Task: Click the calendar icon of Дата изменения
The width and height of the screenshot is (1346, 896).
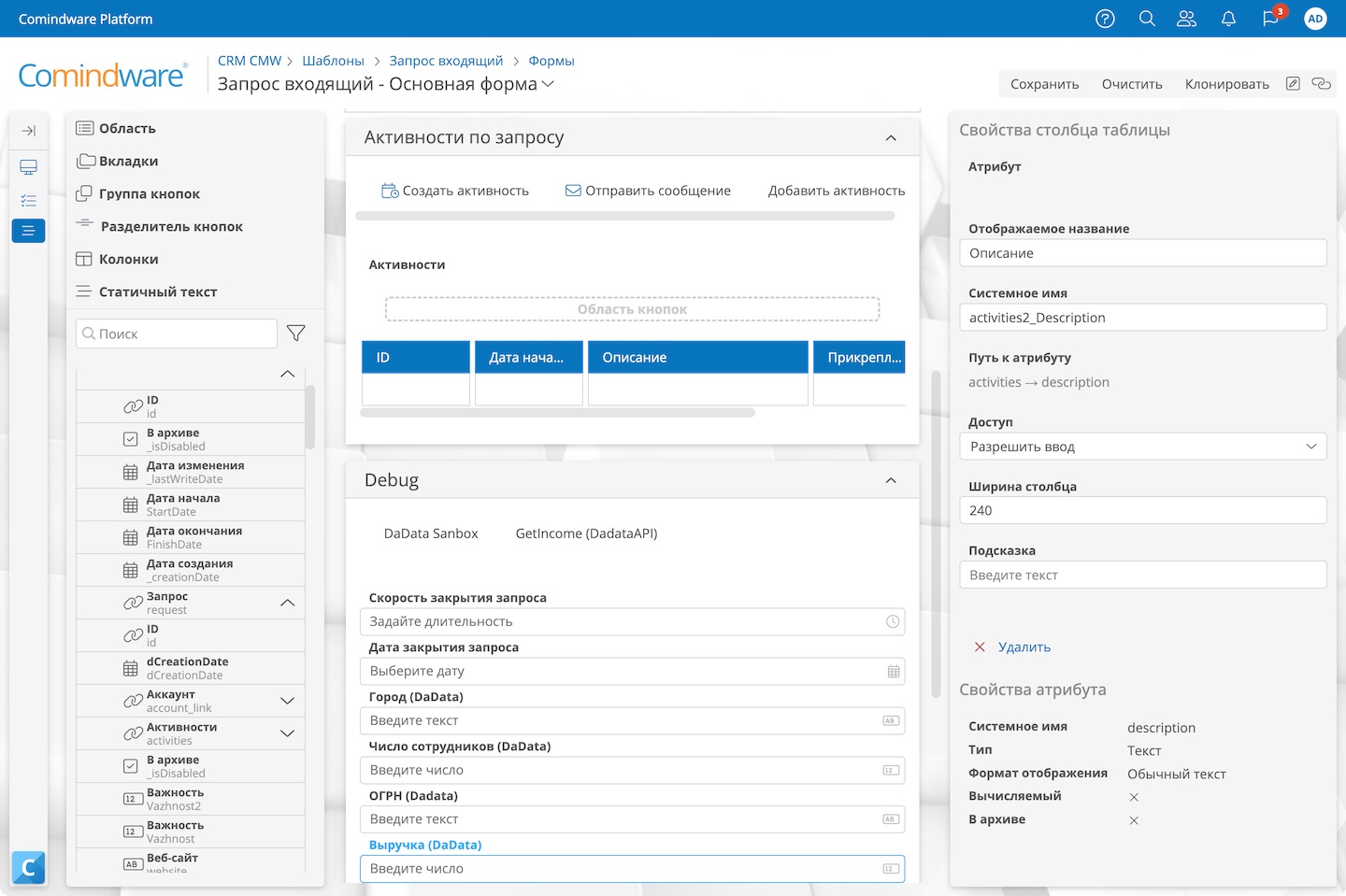Action: coord(131,472)
